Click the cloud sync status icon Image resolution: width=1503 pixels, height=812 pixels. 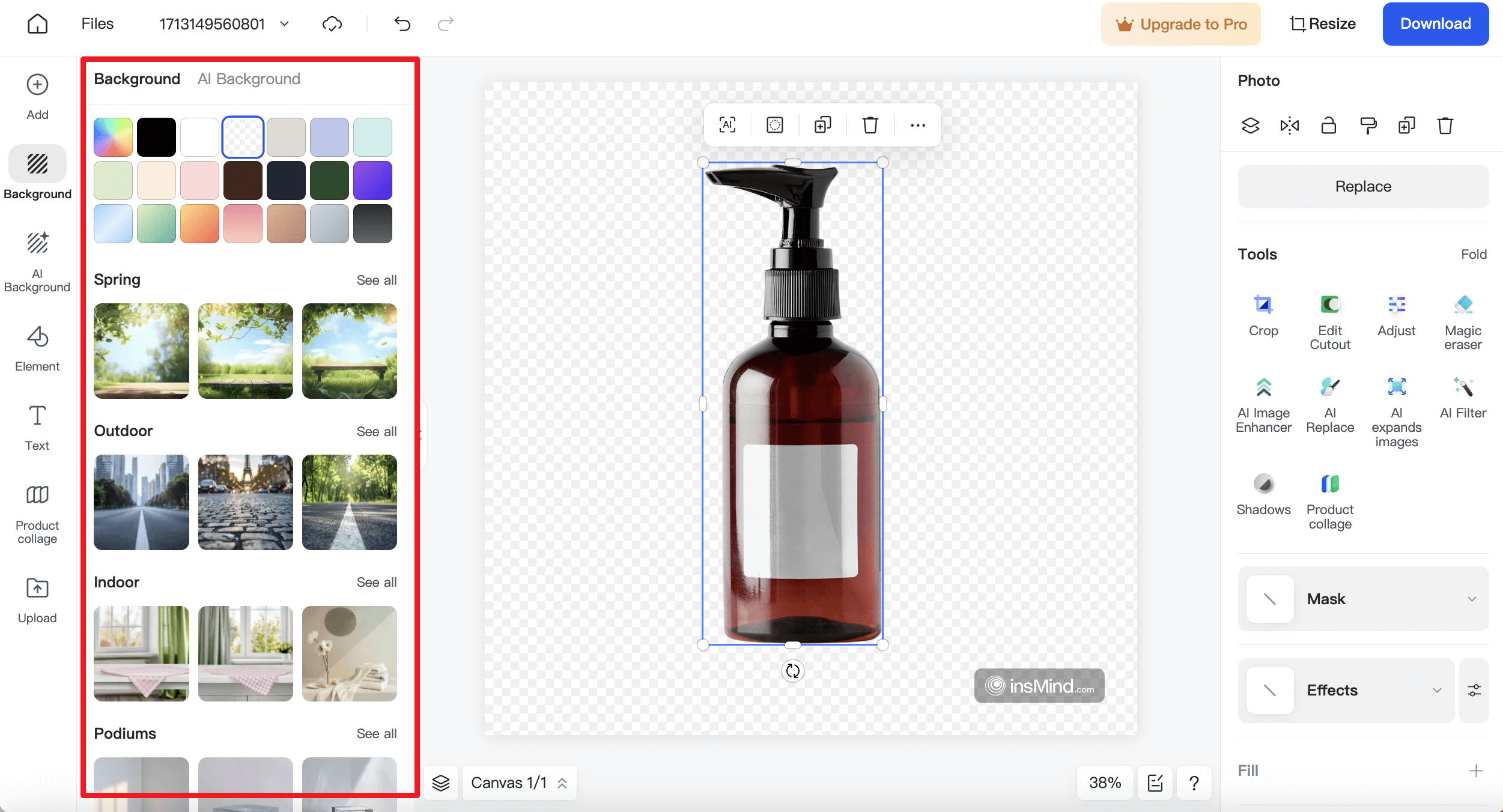[332, 24]
